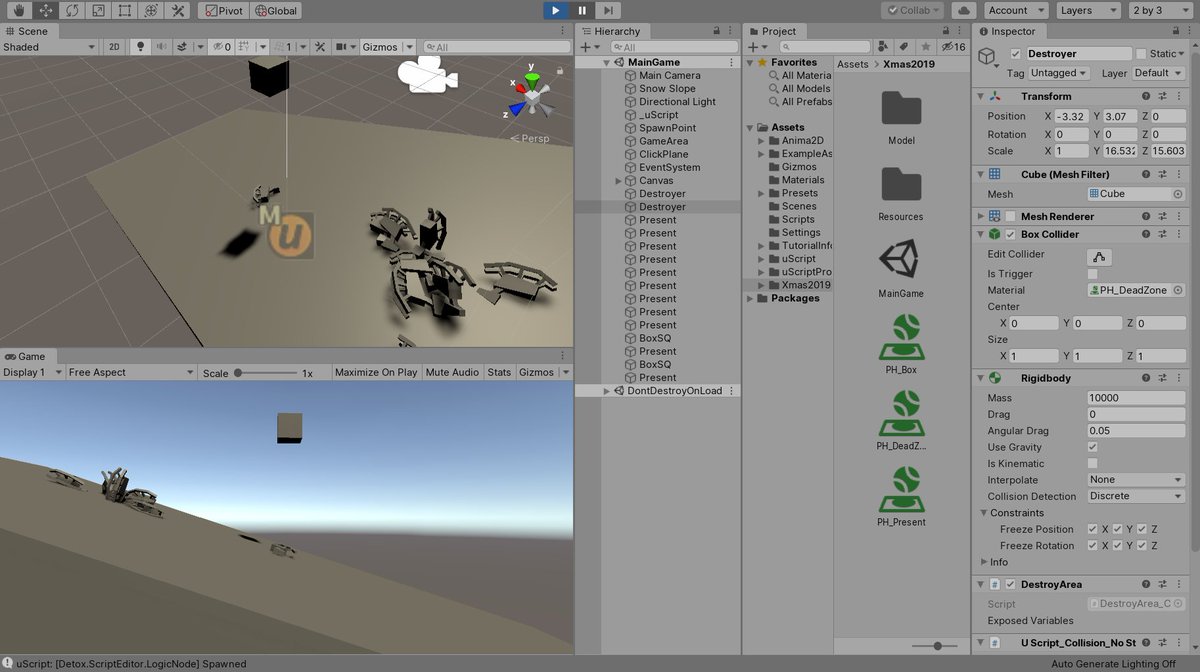Click the scene orientation gizmo

(x=533, y=97)
